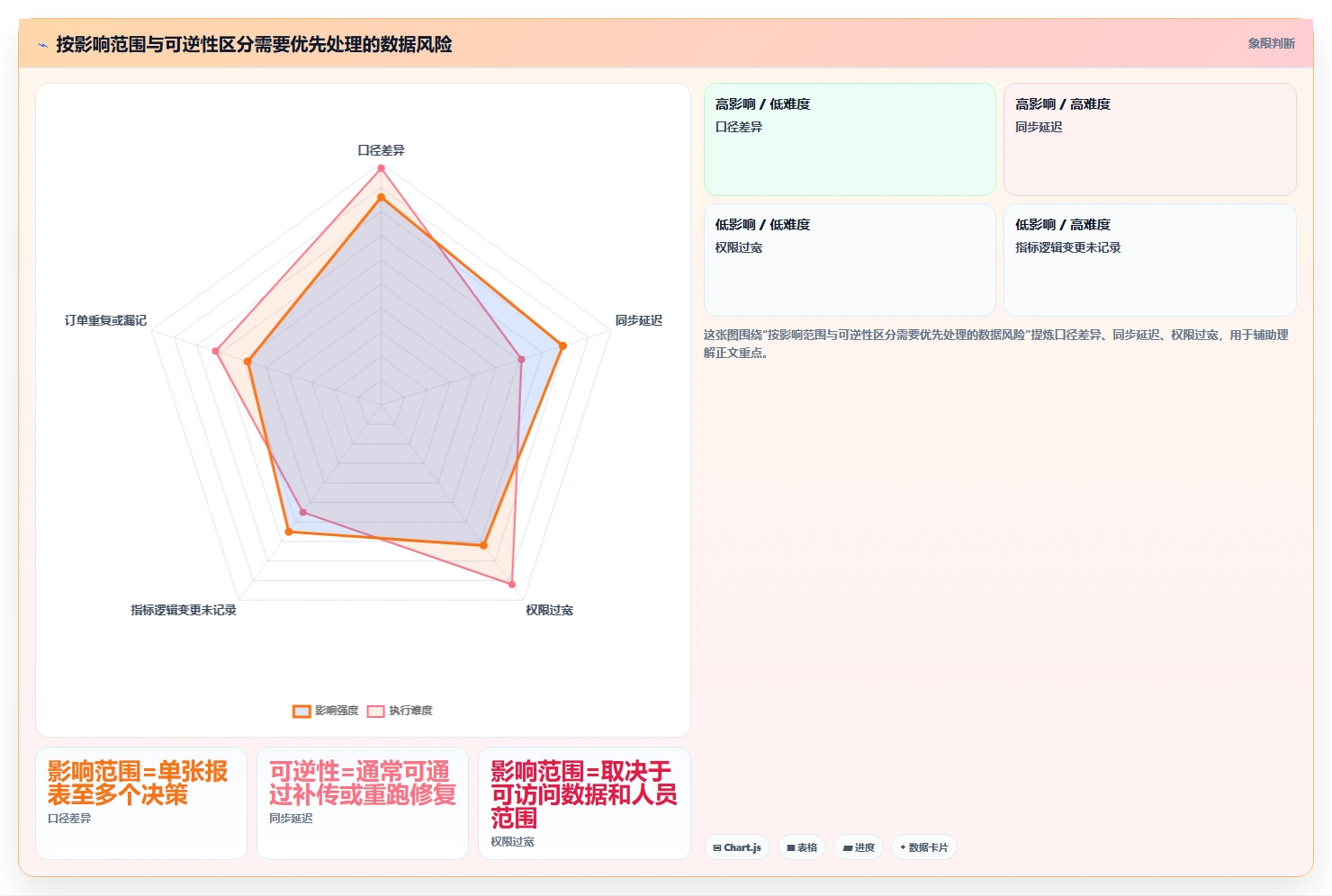Click 同步延迟 text in the pink quadrant card
Viewport: 1332px width, 896px height.
click(x=1039, y=127)
